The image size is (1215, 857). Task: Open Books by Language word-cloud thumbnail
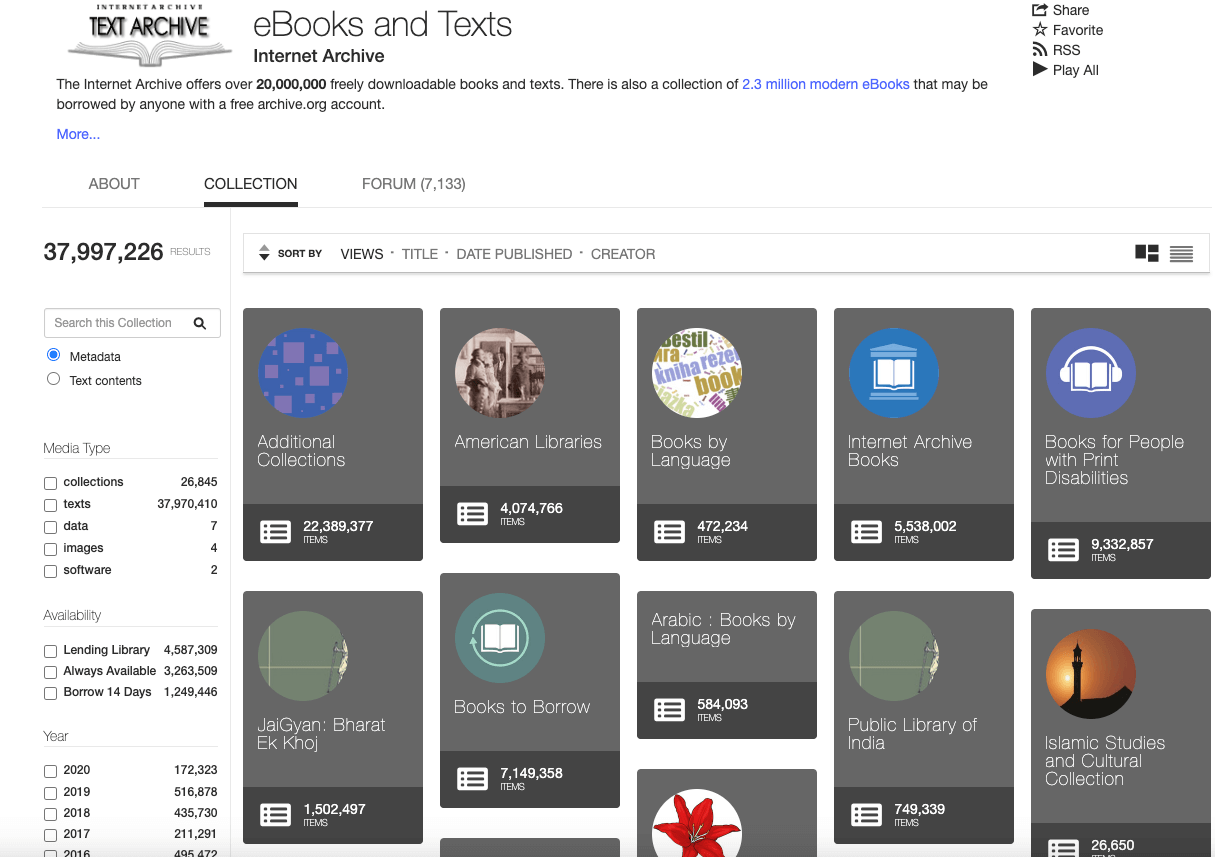697,373
